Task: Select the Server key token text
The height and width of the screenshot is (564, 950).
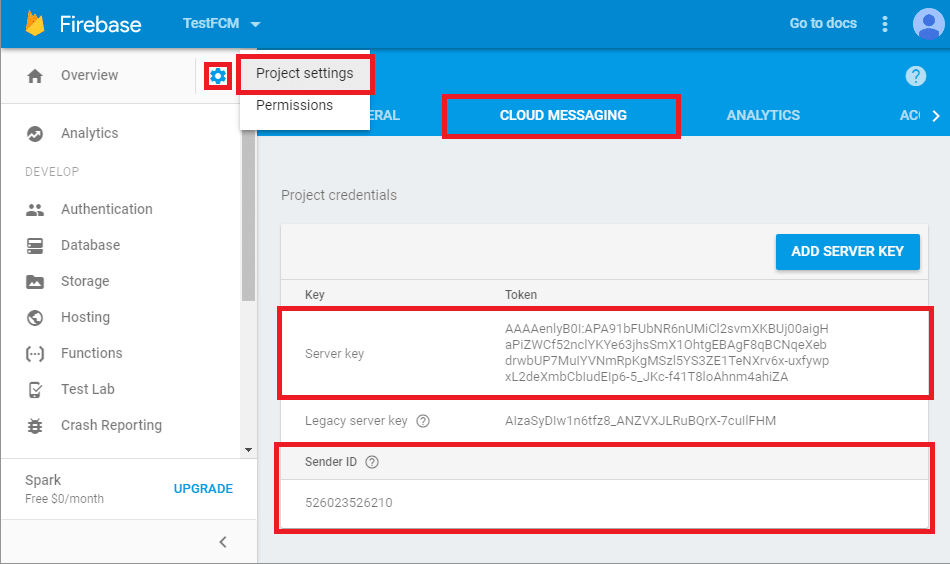Action: coord(667,353)
